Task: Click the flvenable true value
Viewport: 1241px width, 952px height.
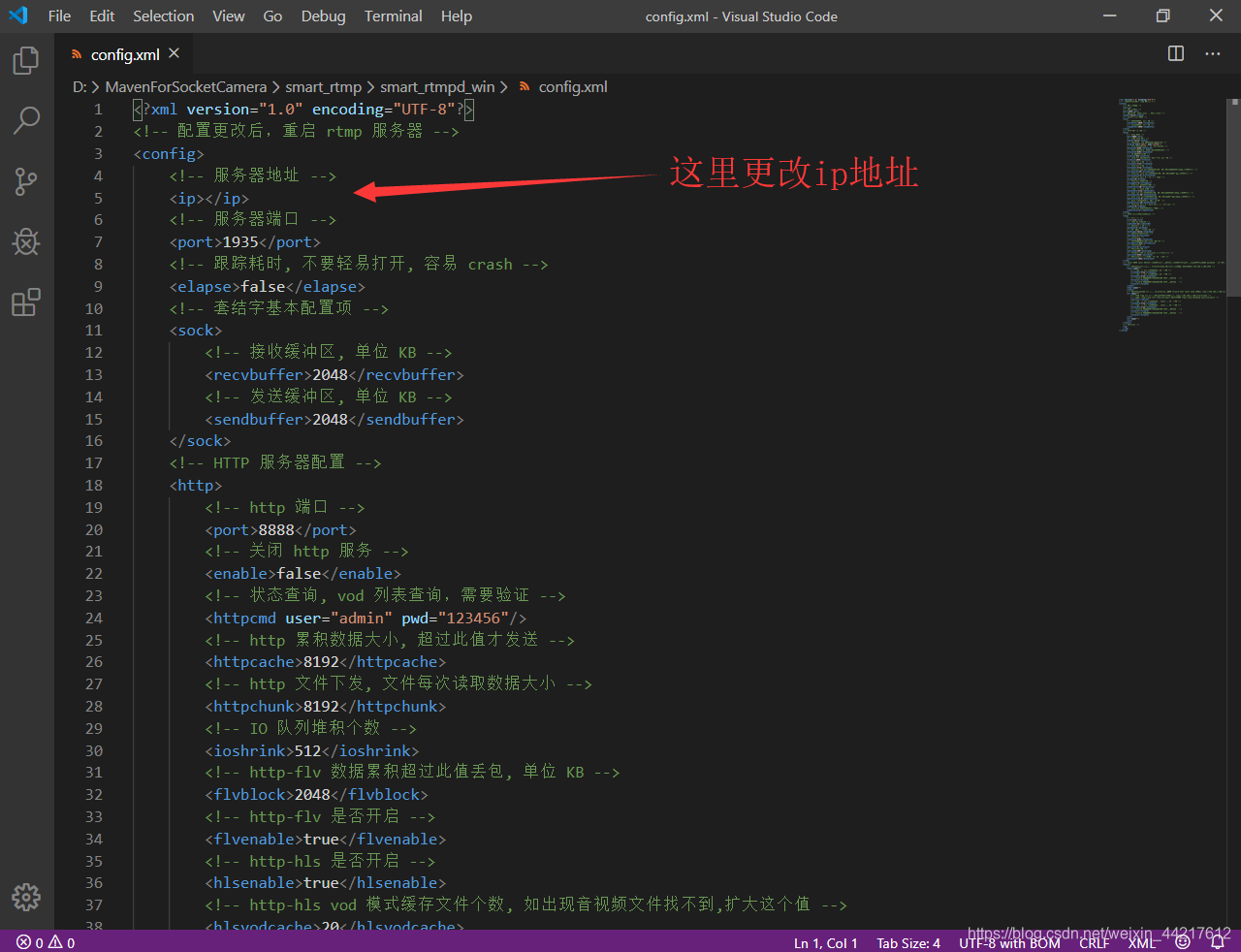Action: tap(321, 840)
